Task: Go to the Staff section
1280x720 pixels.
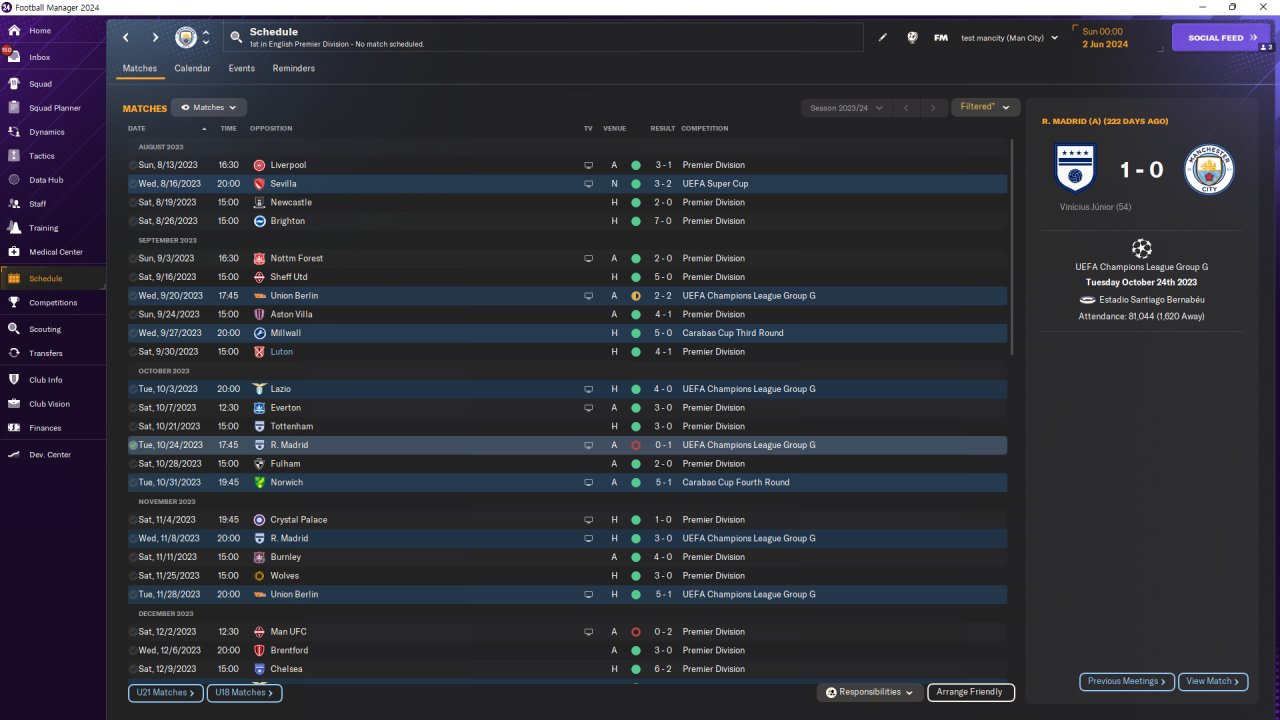Action: 38,204
